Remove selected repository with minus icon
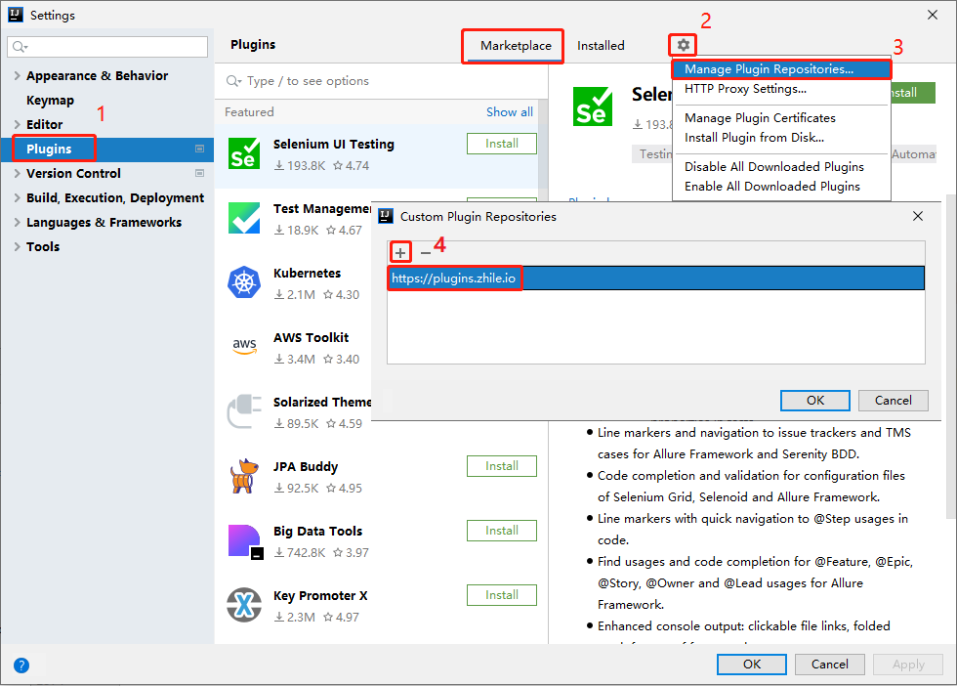This screenshot has width=957, height=686. tap(425, 252)
